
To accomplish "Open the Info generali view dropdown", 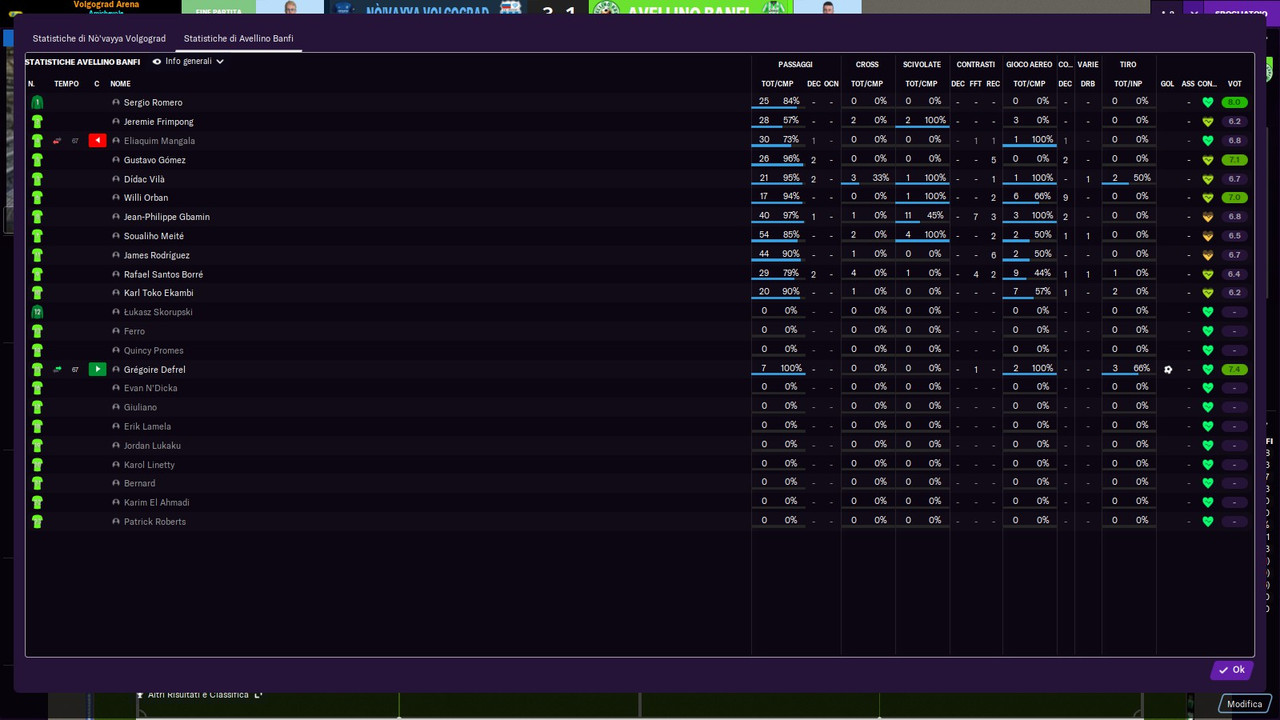I will [x=189, y=61].
